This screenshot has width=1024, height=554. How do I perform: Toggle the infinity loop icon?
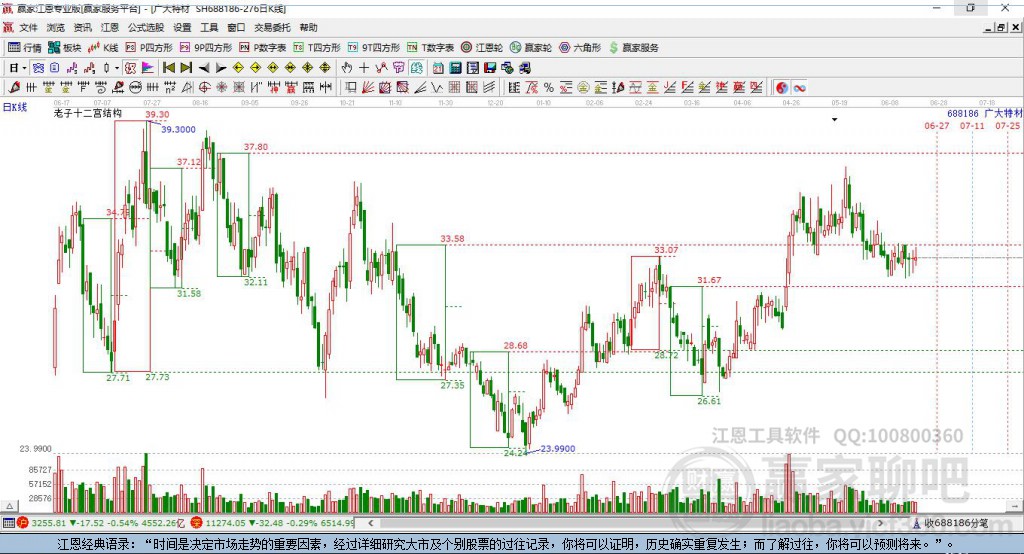click(x=799, y=88)
